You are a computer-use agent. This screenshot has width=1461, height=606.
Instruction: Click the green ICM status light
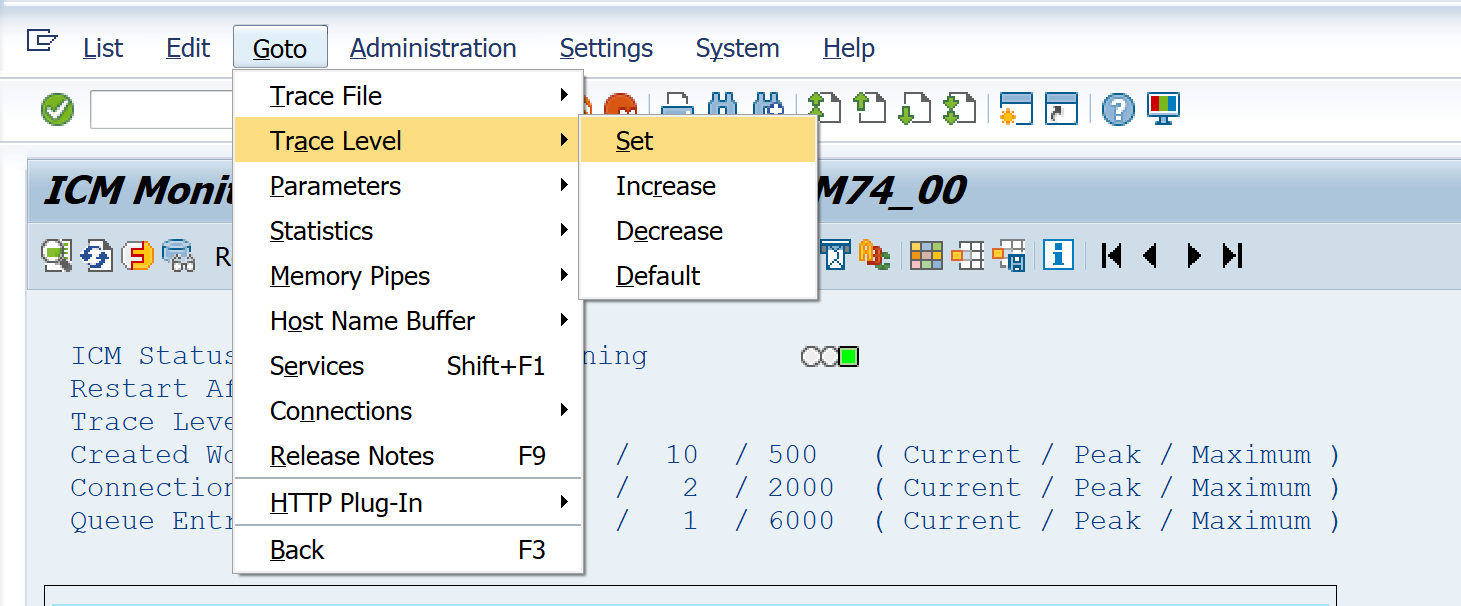click(849, 357)
